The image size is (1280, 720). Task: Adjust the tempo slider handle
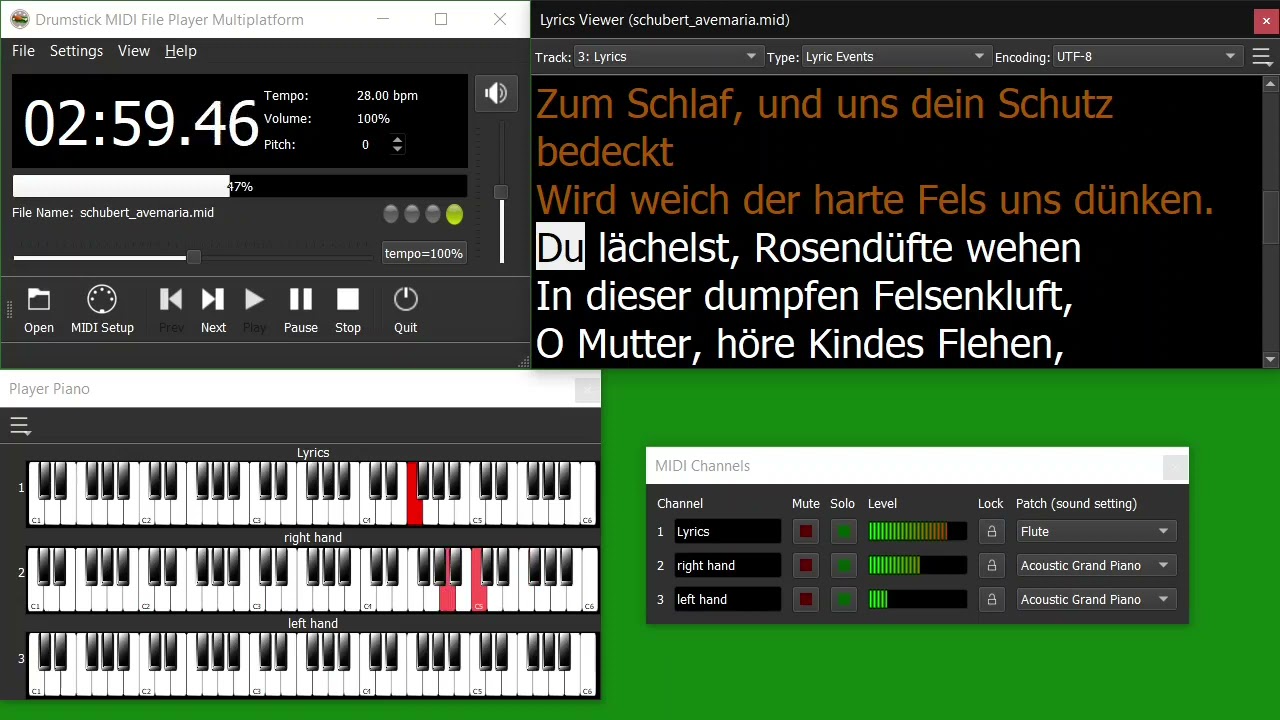[193, 258]
